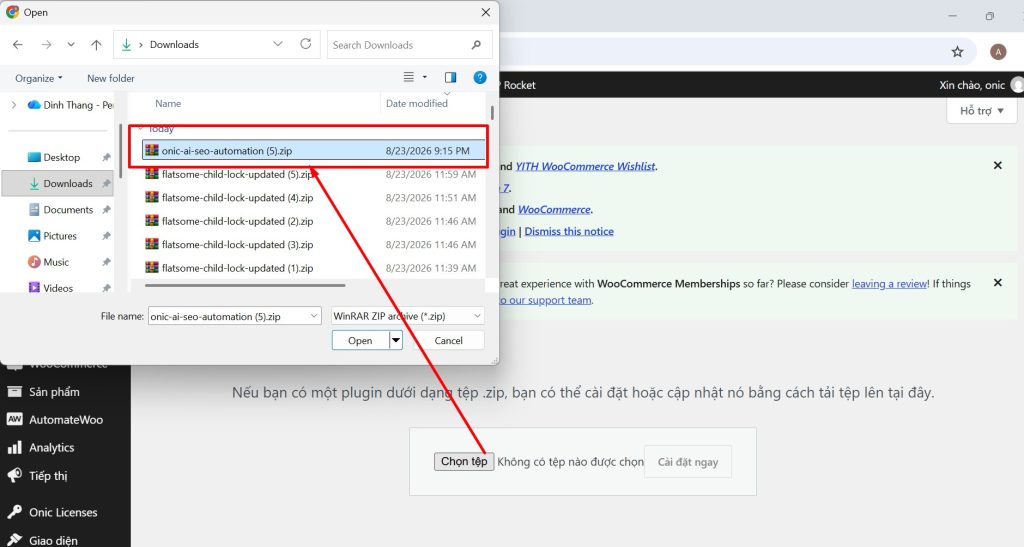1024x547 pixels.
Task: Dismiss the WooCommerce Memberships review notice
Action: (997, 283)
